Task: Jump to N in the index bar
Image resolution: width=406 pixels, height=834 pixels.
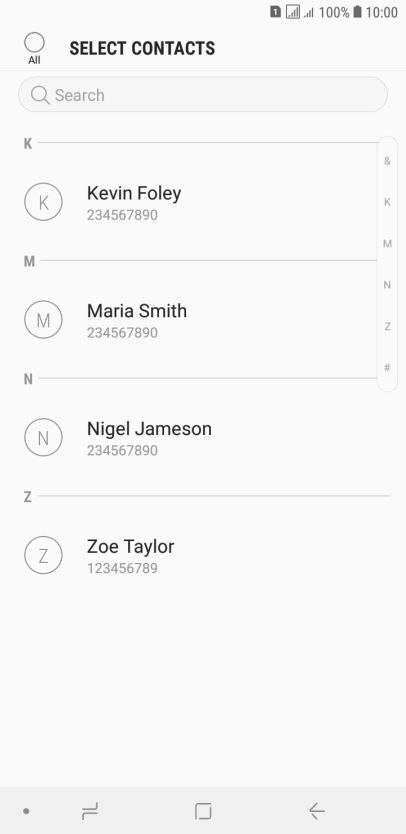Action: tap(387, 285)
